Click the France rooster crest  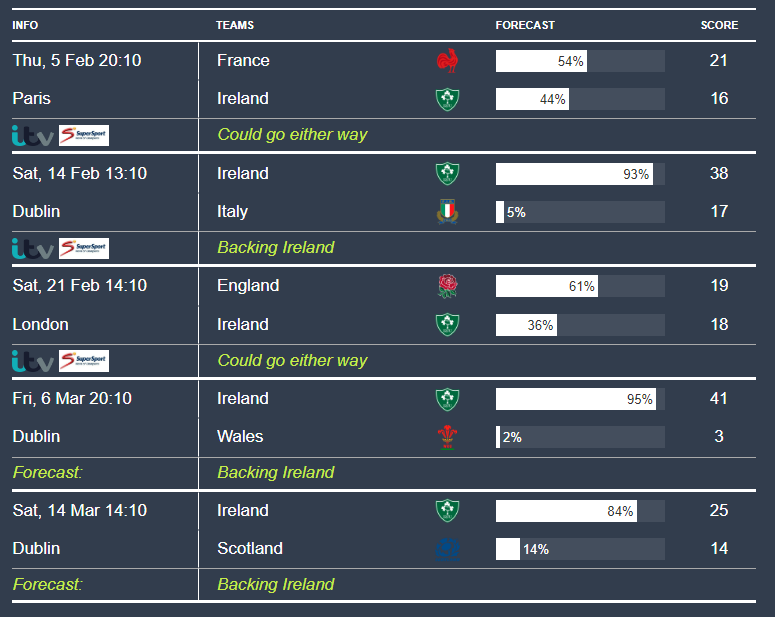(447, 61)
